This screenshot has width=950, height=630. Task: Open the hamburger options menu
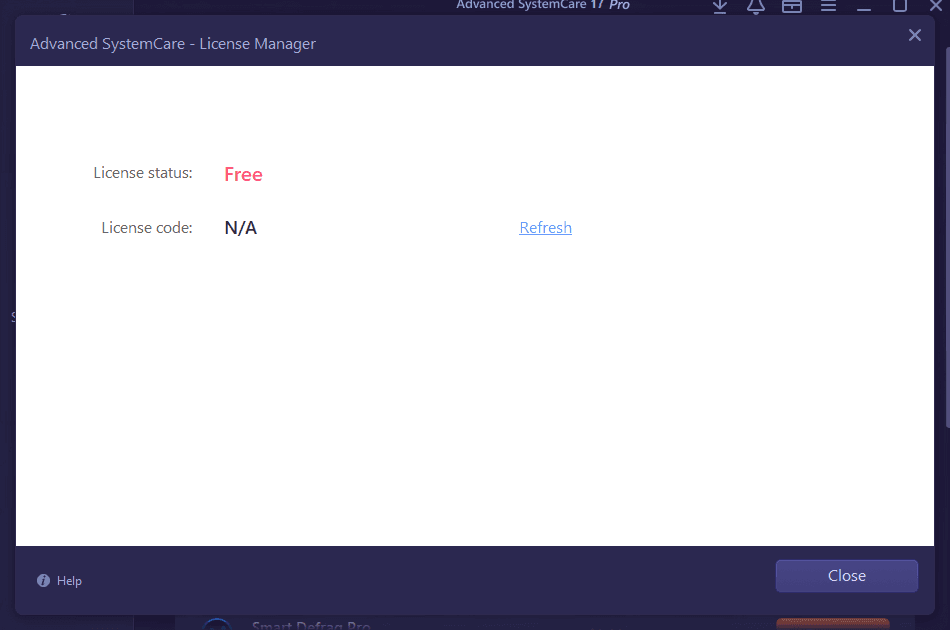tap(828, 6)
